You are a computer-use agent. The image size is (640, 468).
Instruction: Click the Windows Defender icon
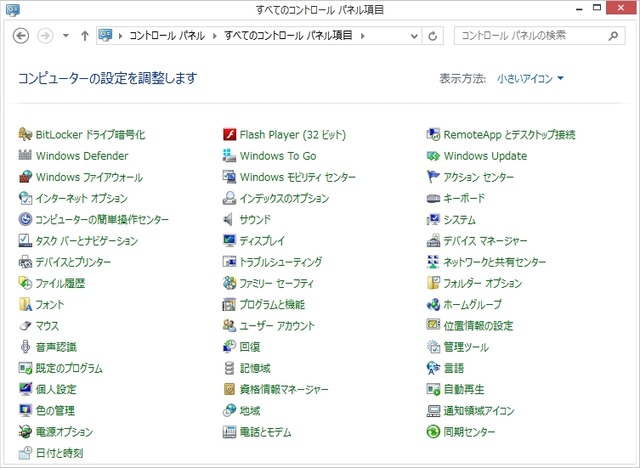click(x=25, y=155)
